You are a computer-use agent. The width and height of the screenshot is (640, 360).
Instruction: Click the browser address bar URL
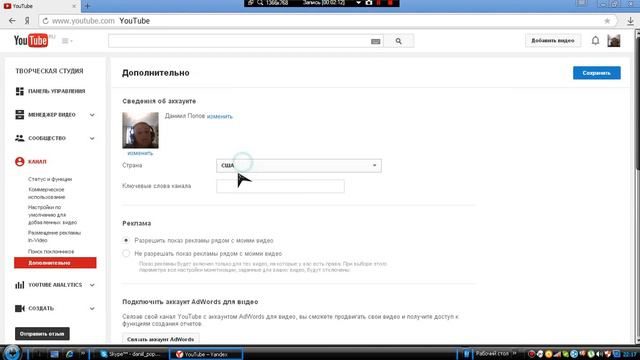[83, 21]
